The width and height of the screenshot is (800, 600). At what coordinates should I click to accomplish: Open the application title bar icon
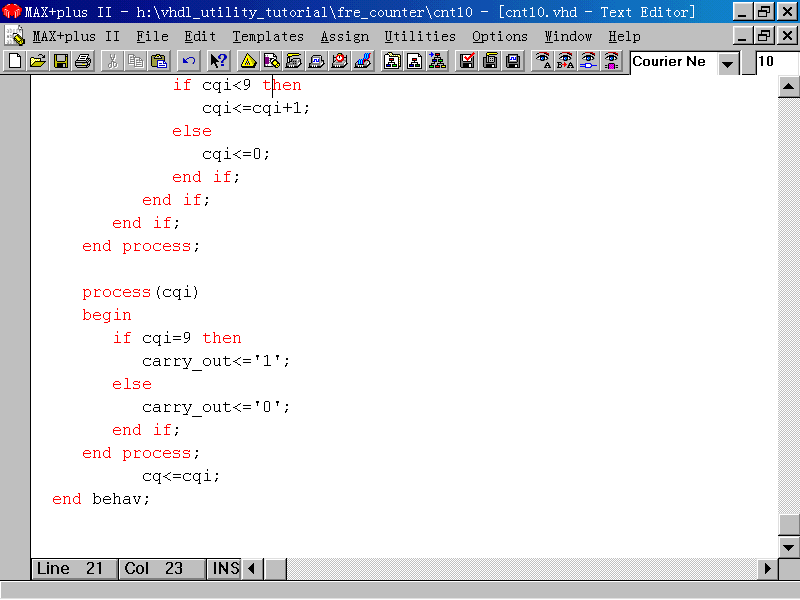[11, 11]
